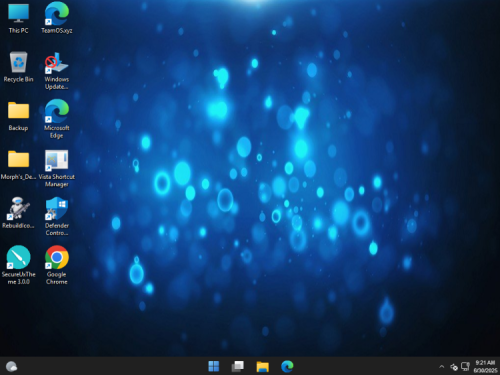Select the TeamOS.xyz Edge shortcut

[x=57, y=18]
